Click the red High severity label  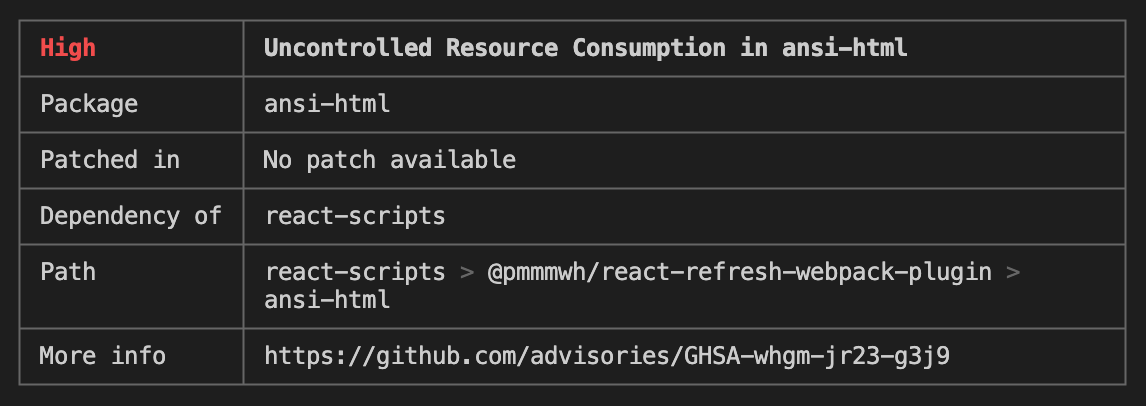point(68,48)
